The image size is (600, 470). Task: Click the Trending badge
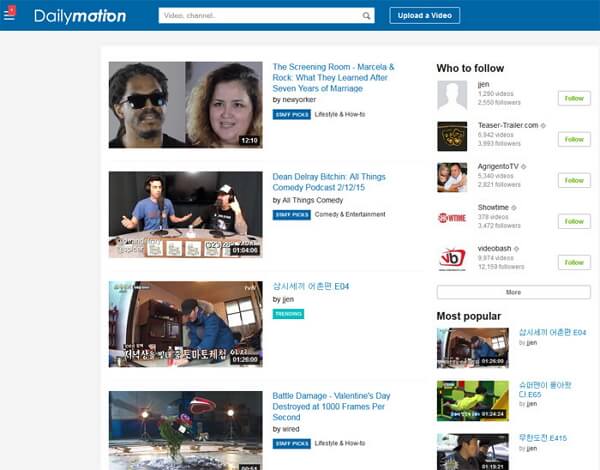pyautogui.click(x=288, y=314)
